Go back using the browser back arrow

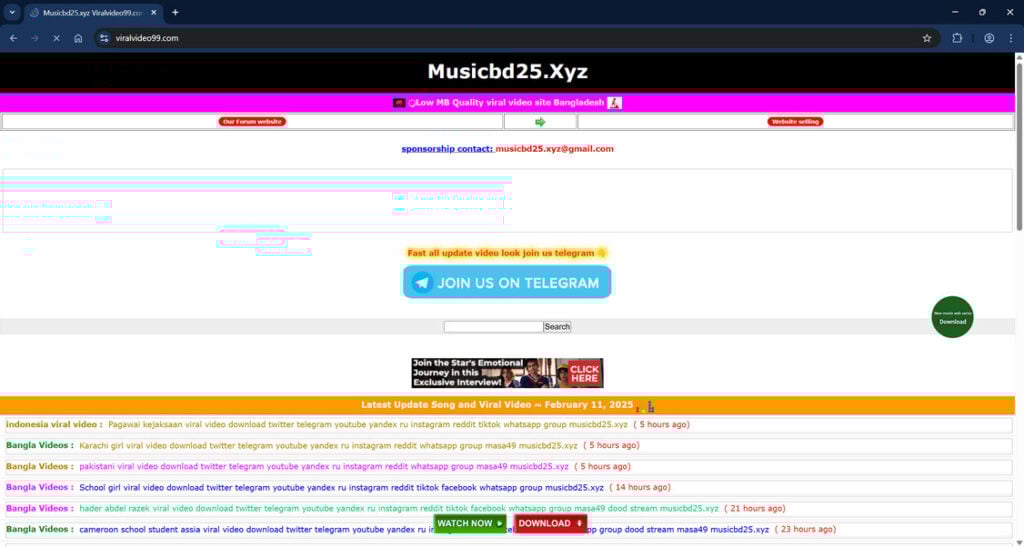(14, 39)
